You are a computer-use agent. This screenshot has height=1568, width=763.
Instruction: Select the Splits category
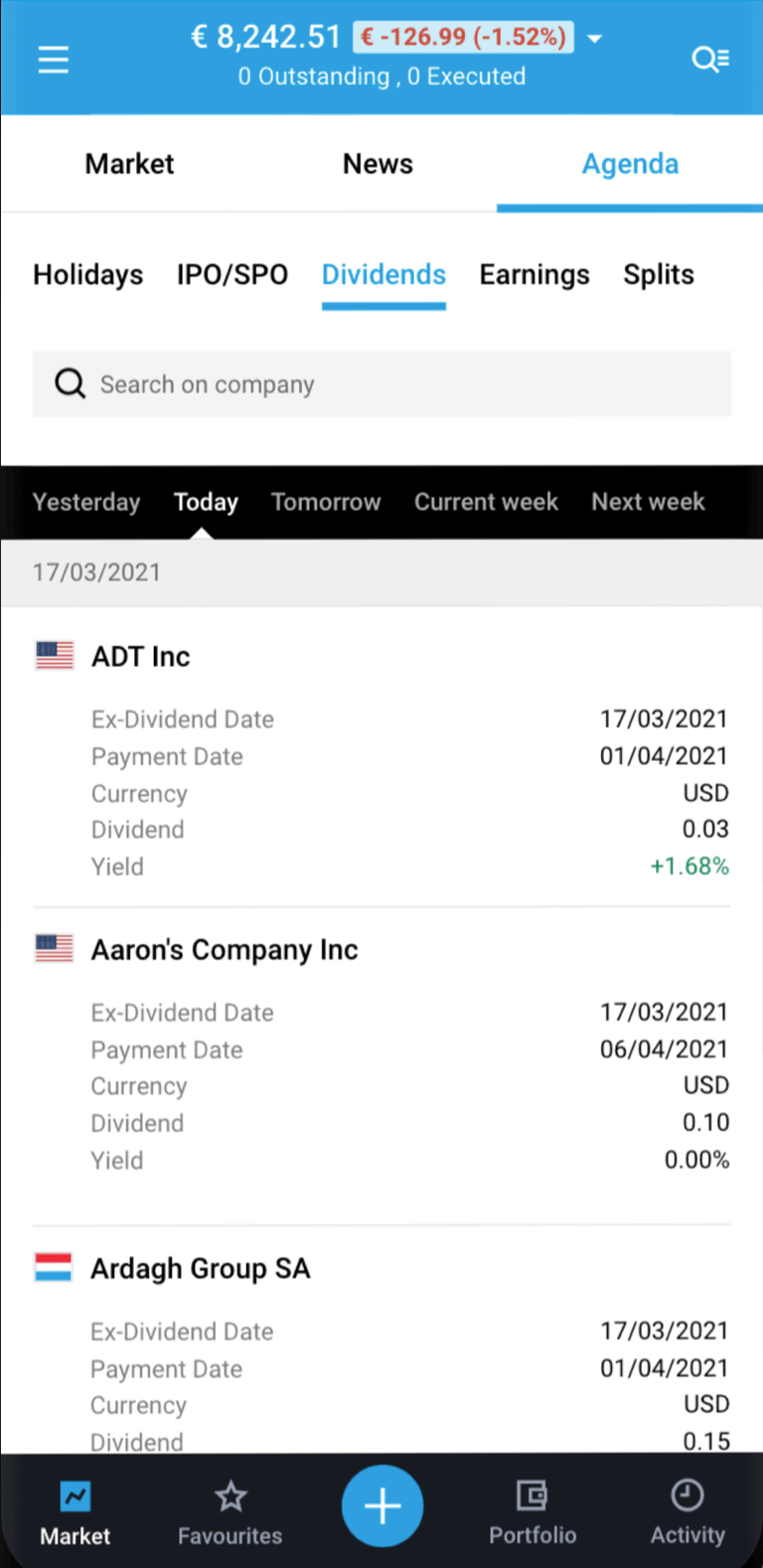tap(659, 275)
